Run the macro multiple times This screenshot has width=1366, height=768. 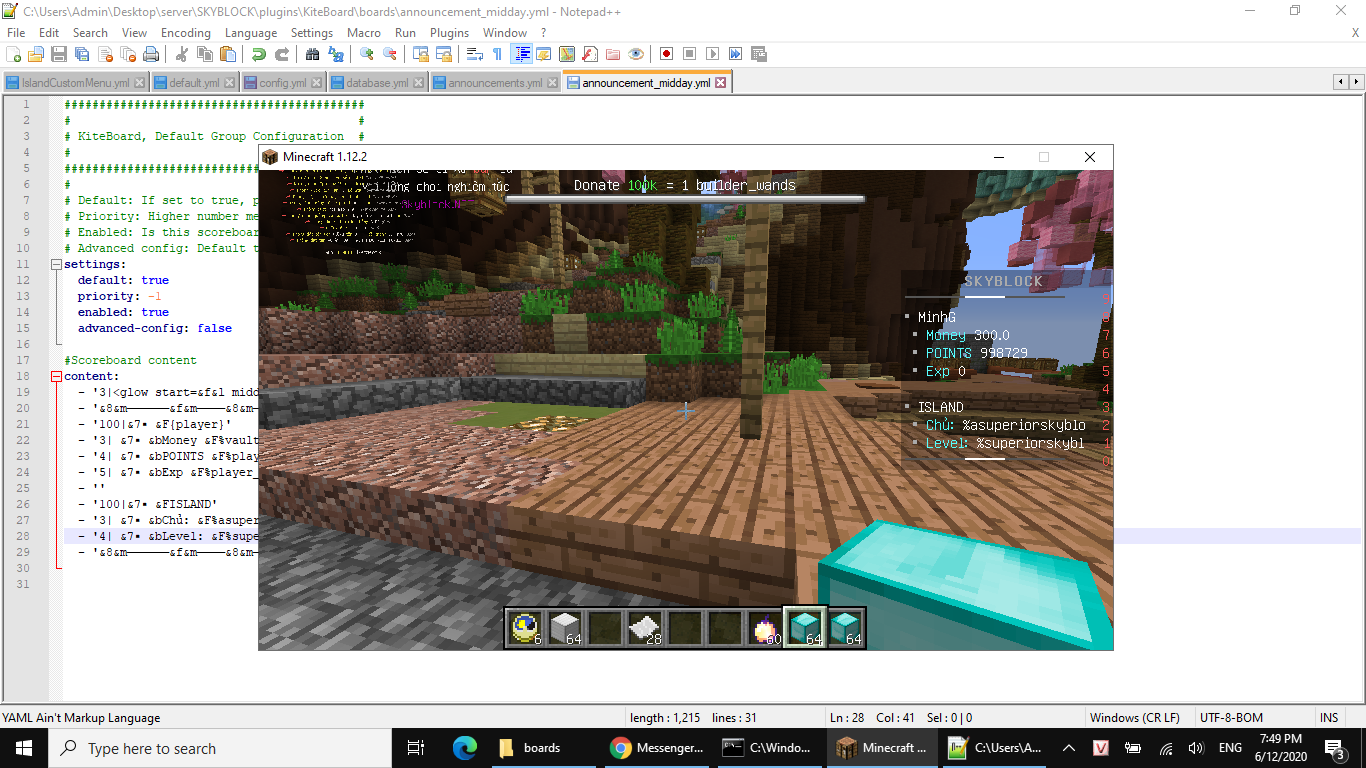coord(736,54)
